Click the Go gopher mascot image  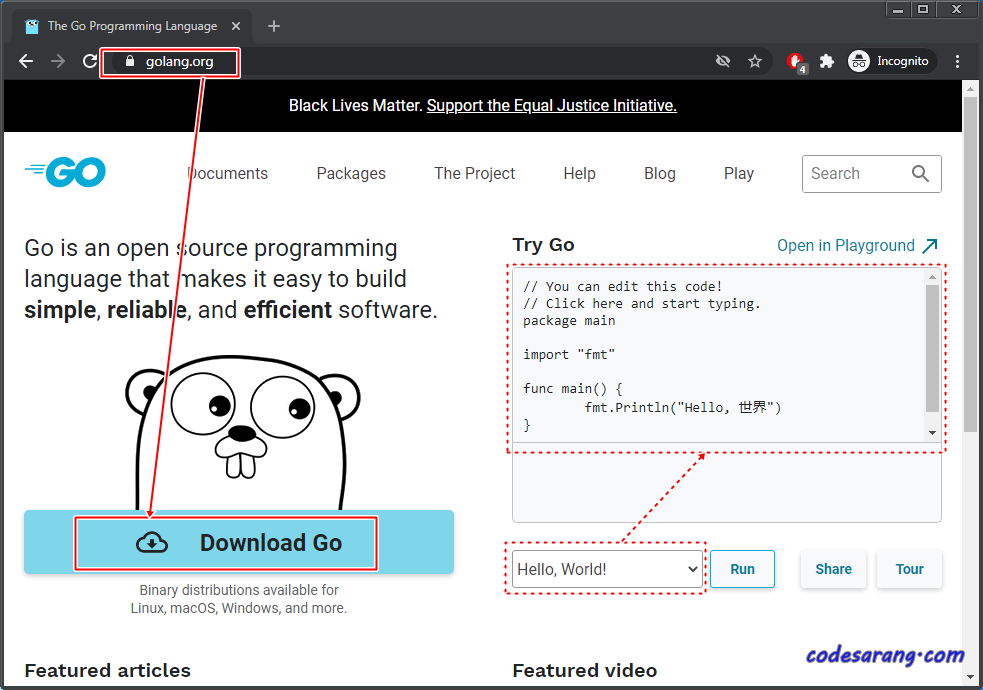(x=243, y=433)
